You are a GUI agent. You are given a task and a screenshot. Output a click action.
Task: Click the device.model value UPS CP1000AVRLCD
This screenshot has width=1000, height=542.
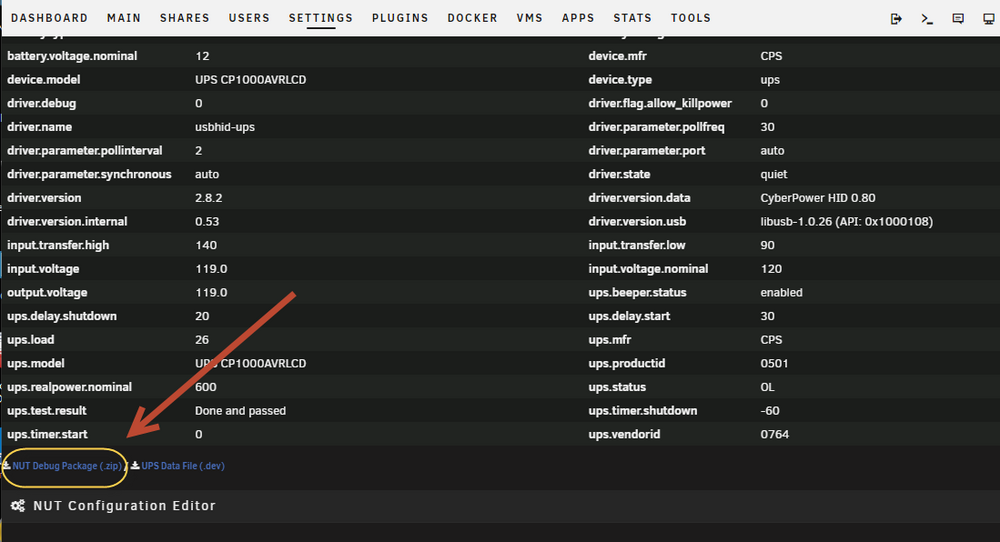click(x=251, y=80)
